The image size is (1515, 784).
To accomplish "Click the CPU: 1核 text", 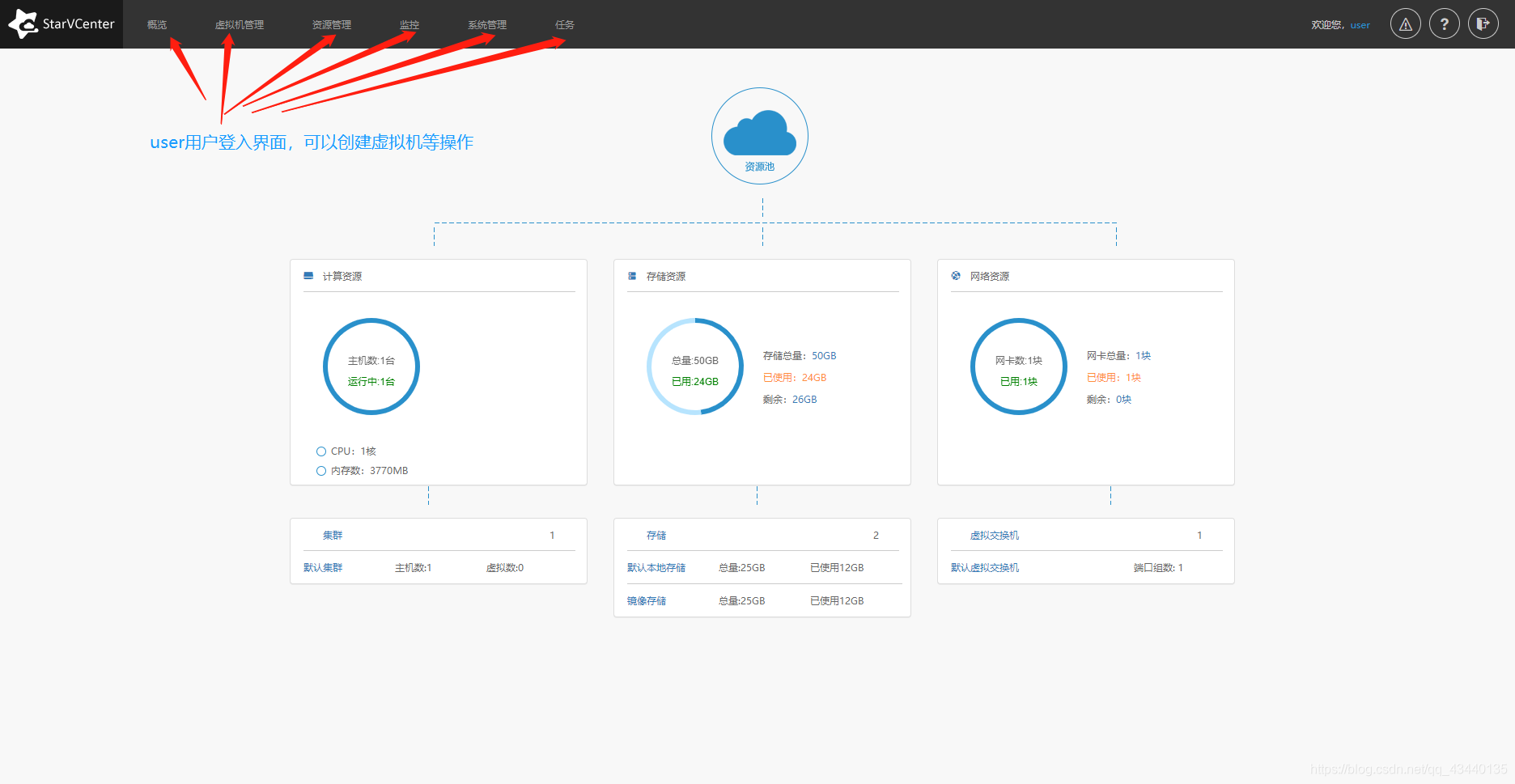I will [354, 451].
